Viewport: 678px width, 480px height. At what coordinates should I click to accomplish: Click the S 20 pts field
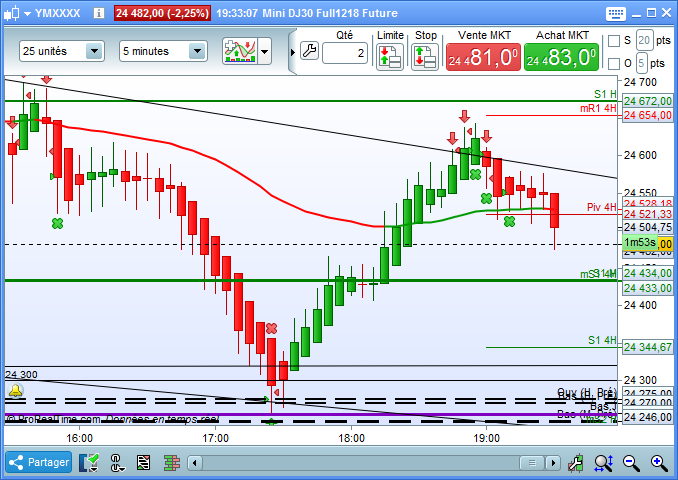tap(644, 41)
